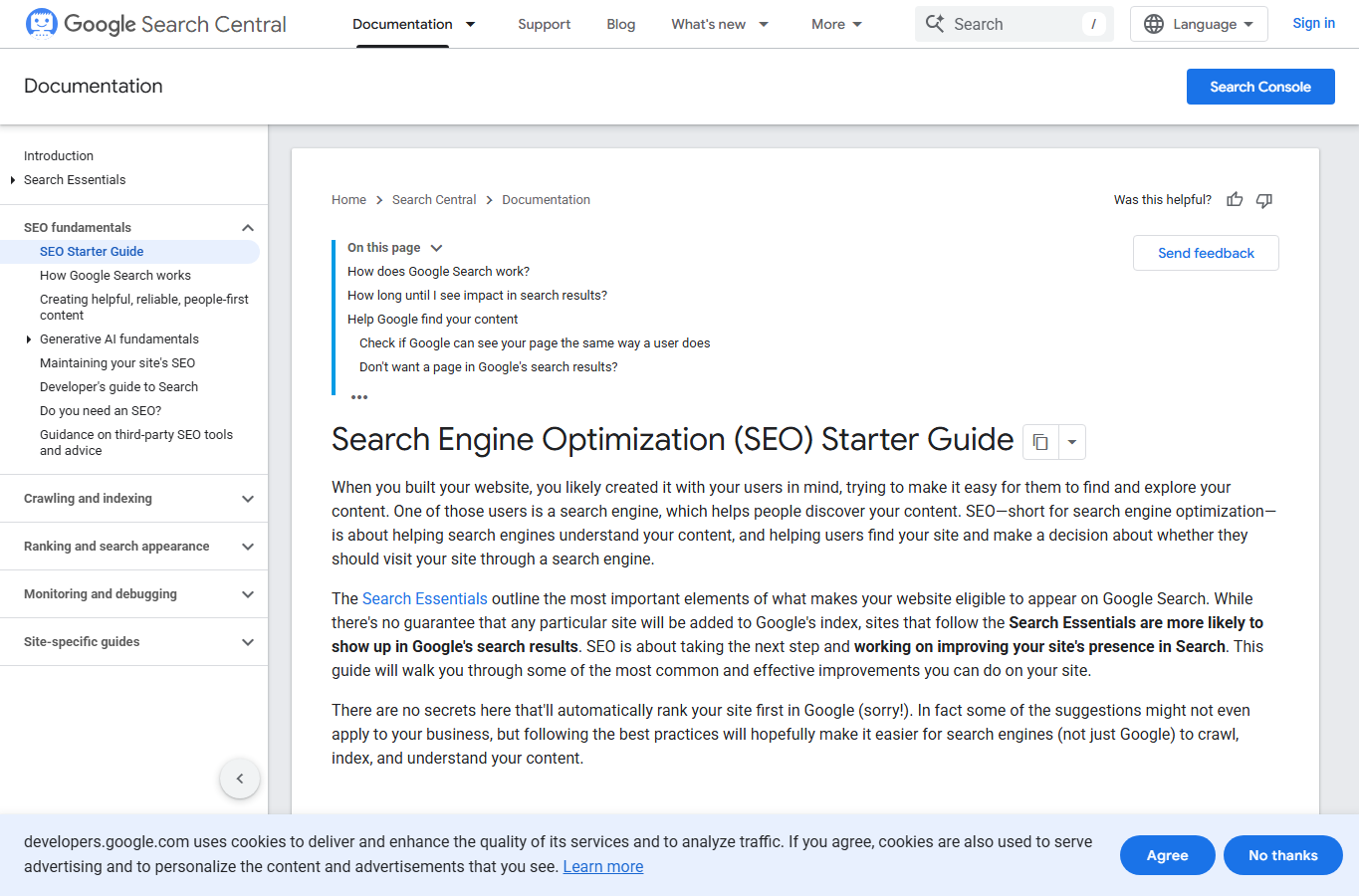Collapse the On this page list
The width and height of the screenshot is (1359, 896).
click(436, 248)
